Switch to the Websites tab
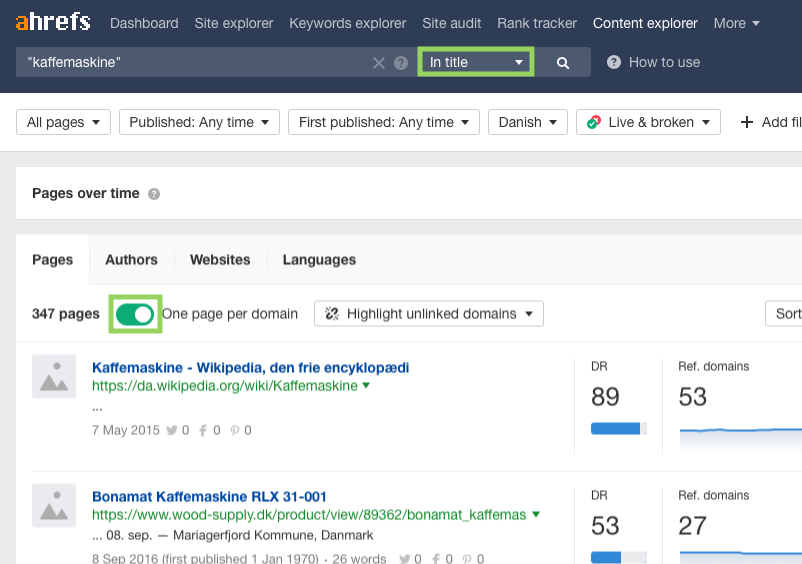 [220, 260]
